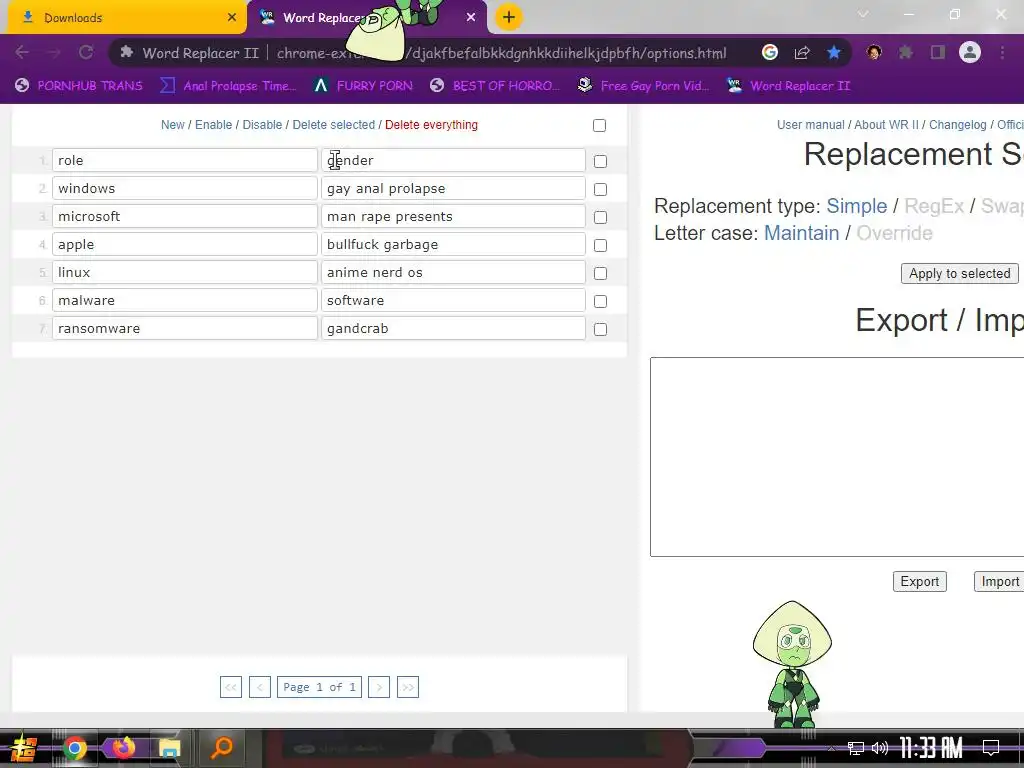Click the 'software' replacement field

(x=453, y=300)
